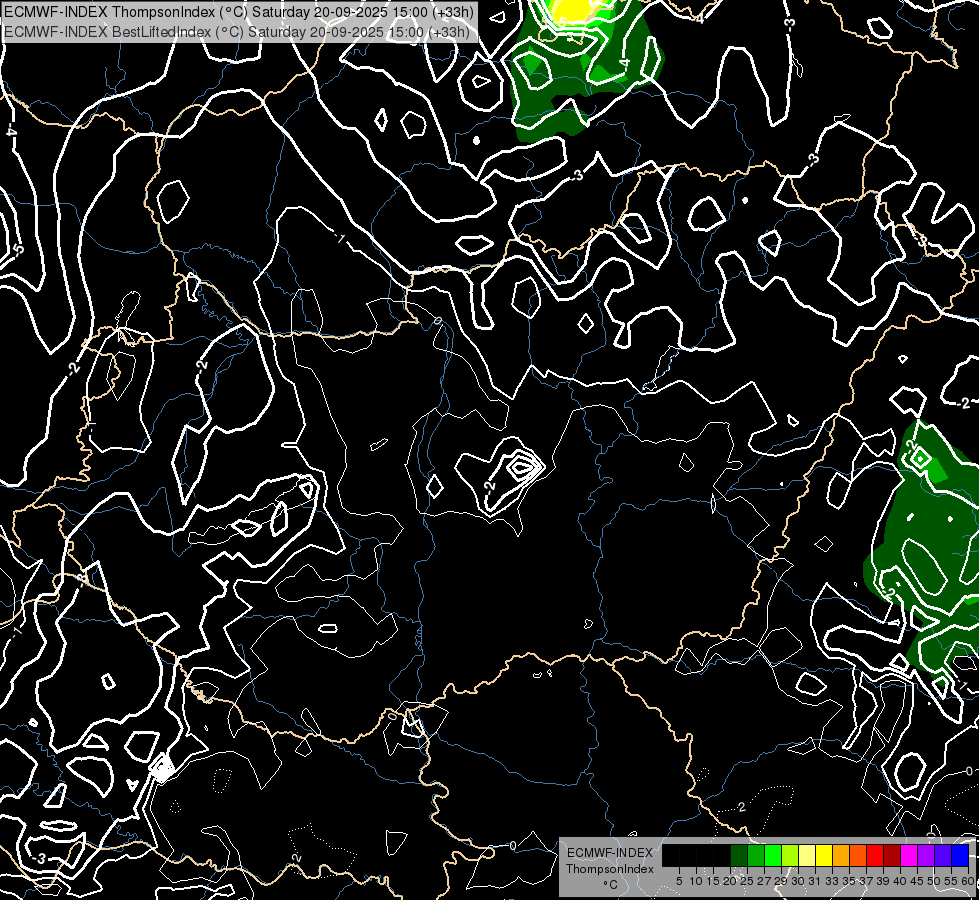979x900 pixels.
Task: Pick the dark green legend swatch
Action: coord(739,855)
